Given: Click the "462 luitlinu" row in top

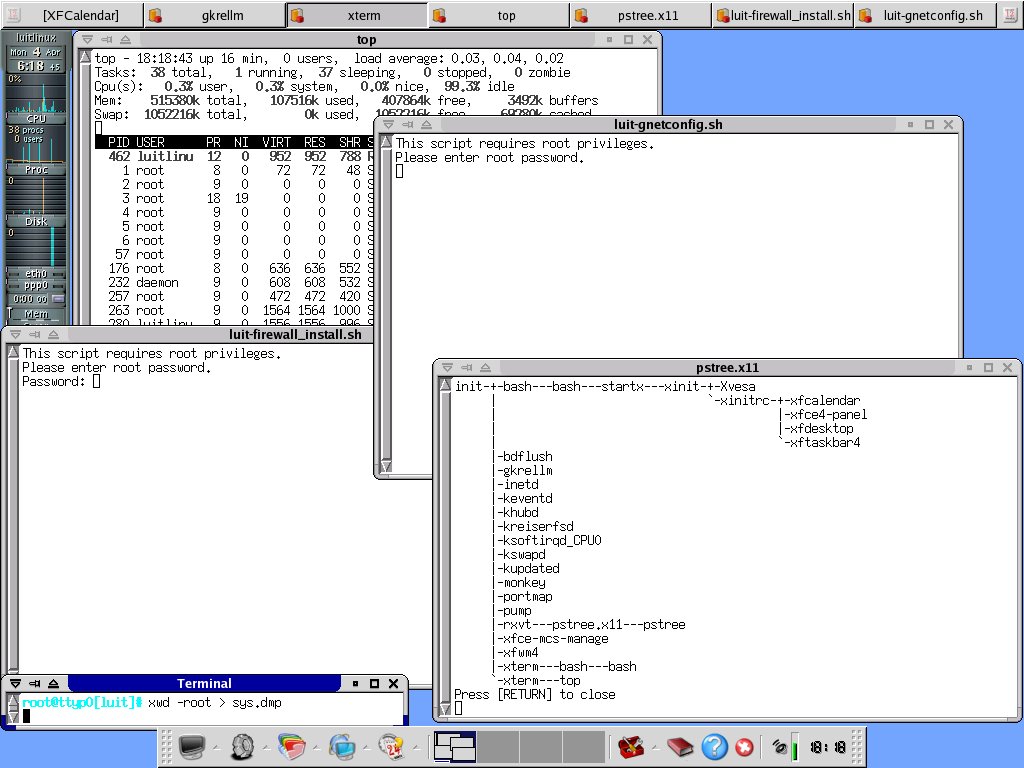Looking at the screenshot, I should tap(234, 156).
